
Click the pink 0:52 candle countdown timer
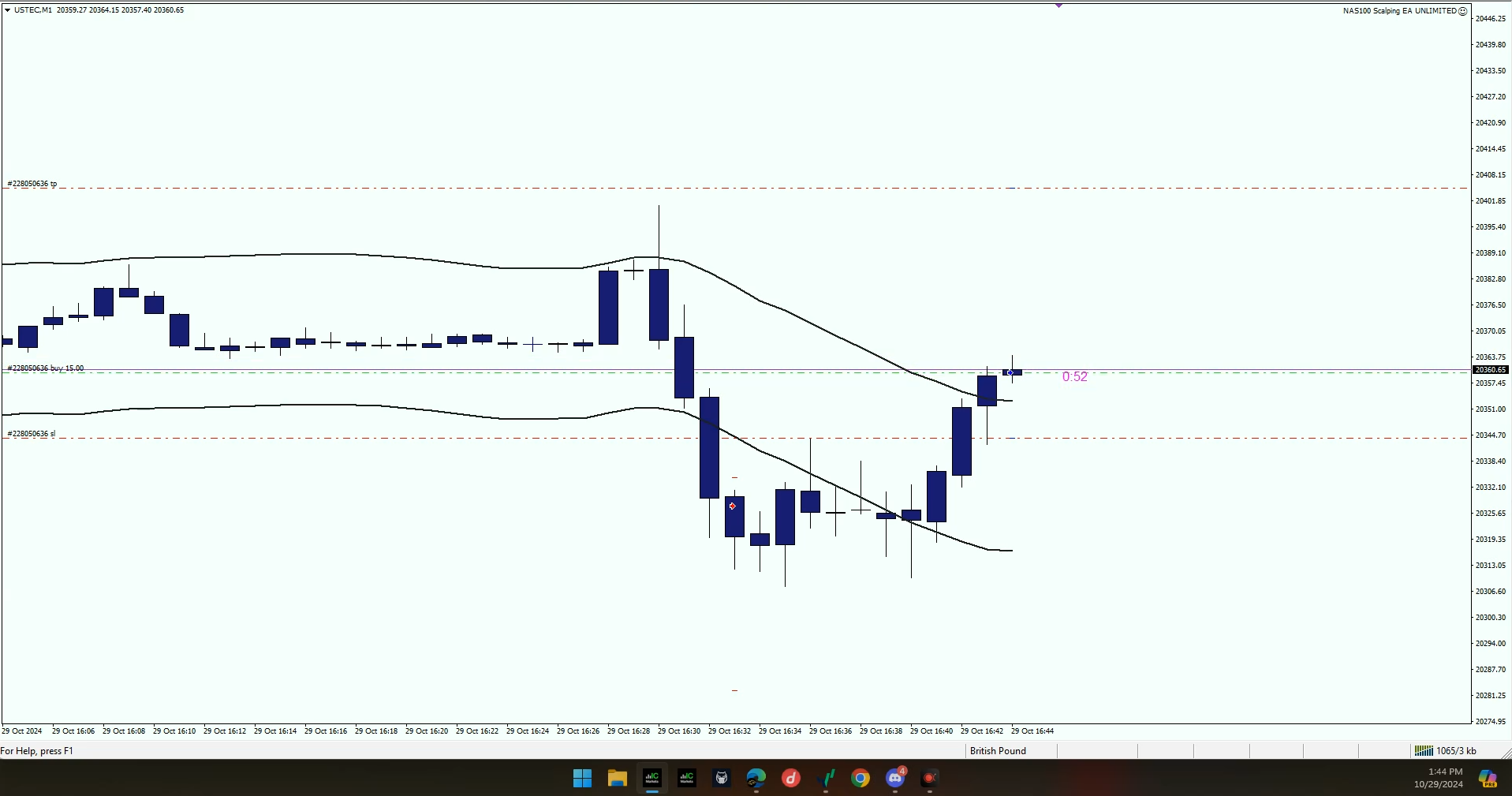coord(1075,377)
